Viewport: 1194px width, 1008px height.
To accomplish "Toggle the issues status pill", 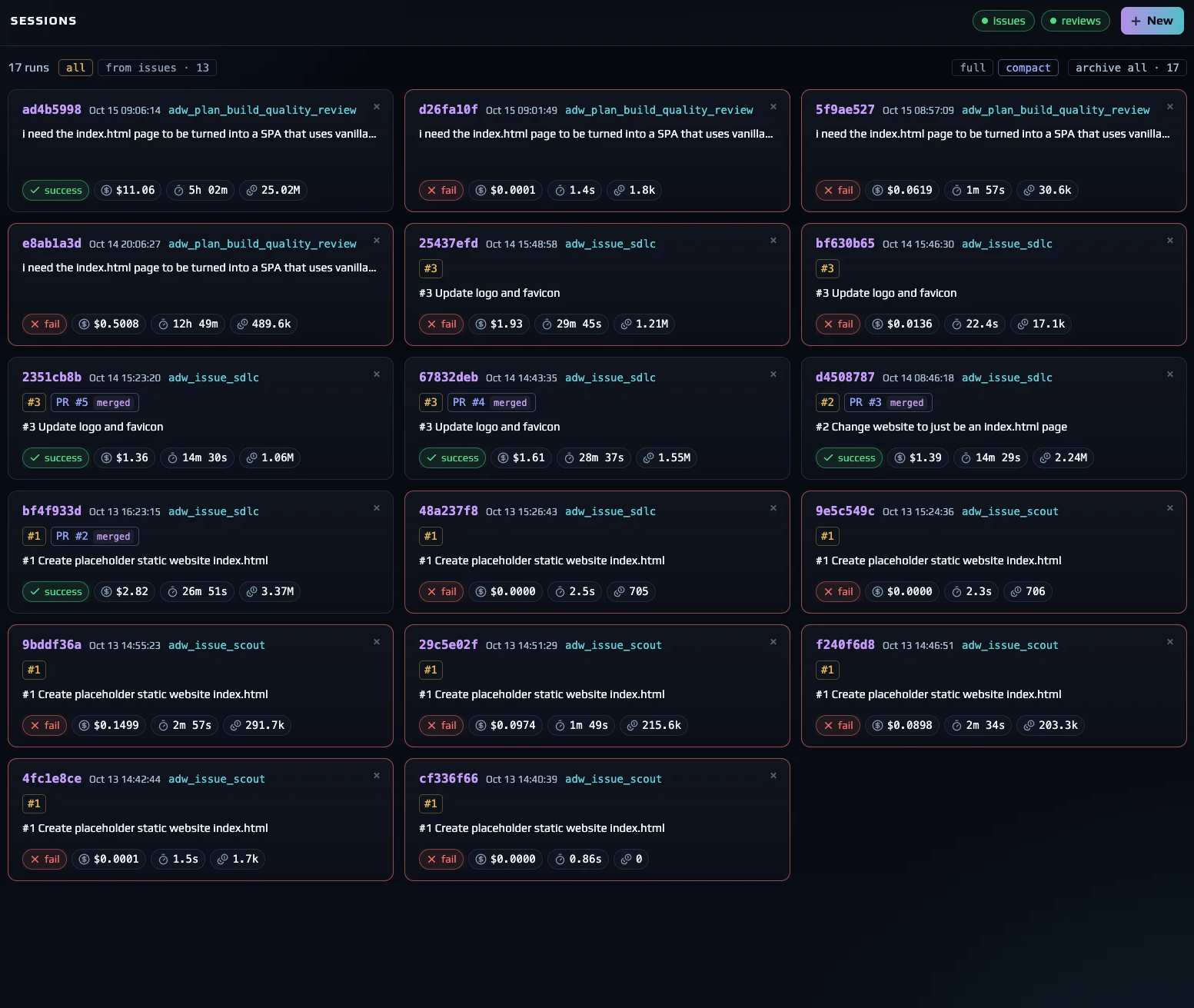I will click(1003, 21).
